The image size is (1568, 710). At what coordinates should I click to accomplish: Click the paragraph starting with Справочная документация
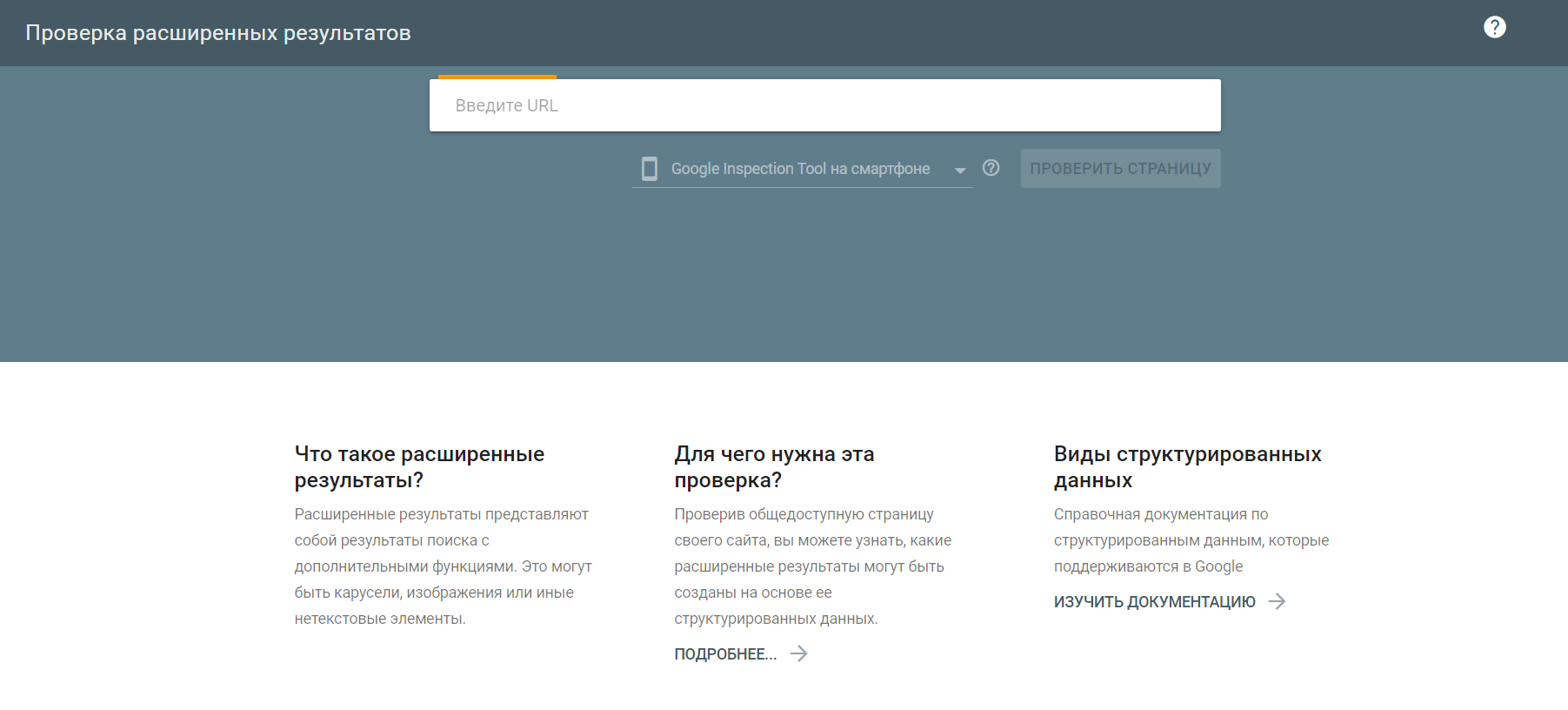click(1191, 540)
